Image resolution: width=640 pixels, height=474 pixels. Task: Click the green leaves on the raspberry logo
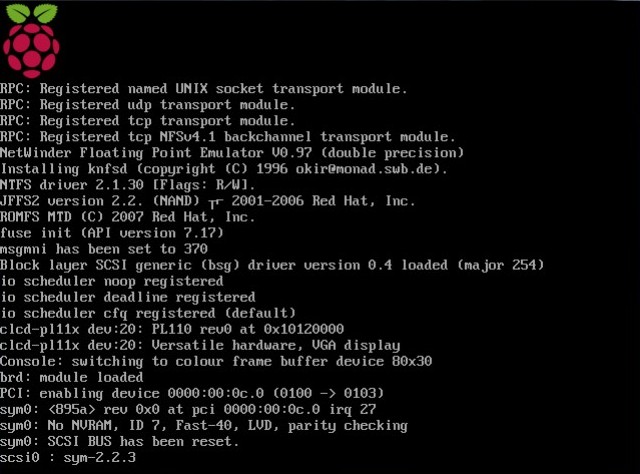tap(32, 13)
